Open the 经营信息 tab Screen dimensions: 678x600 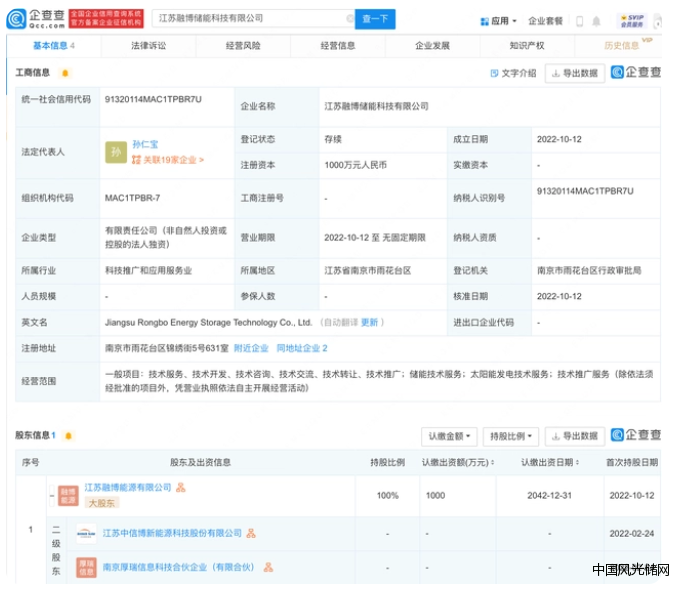click(x=338, y=45)
